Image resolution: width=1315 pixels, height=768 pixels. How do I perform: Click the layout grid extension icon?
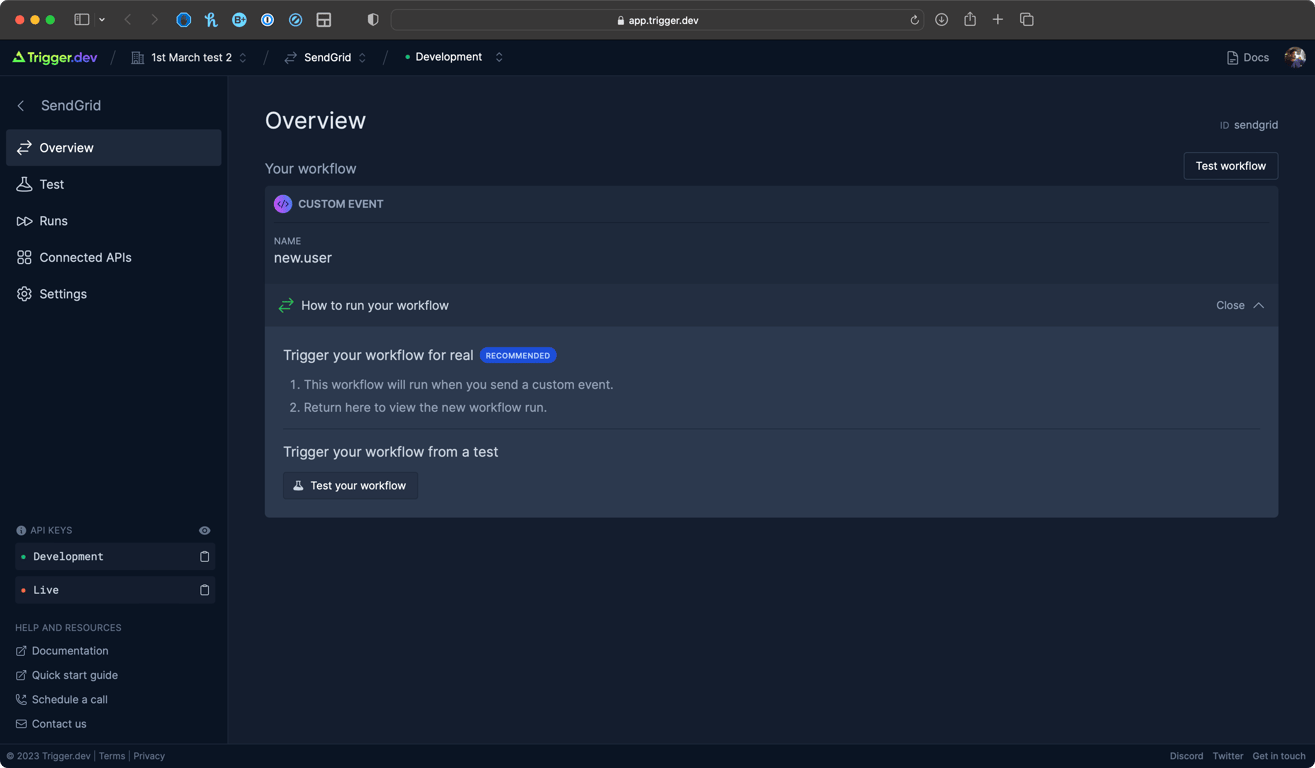(x=323, y=20)
